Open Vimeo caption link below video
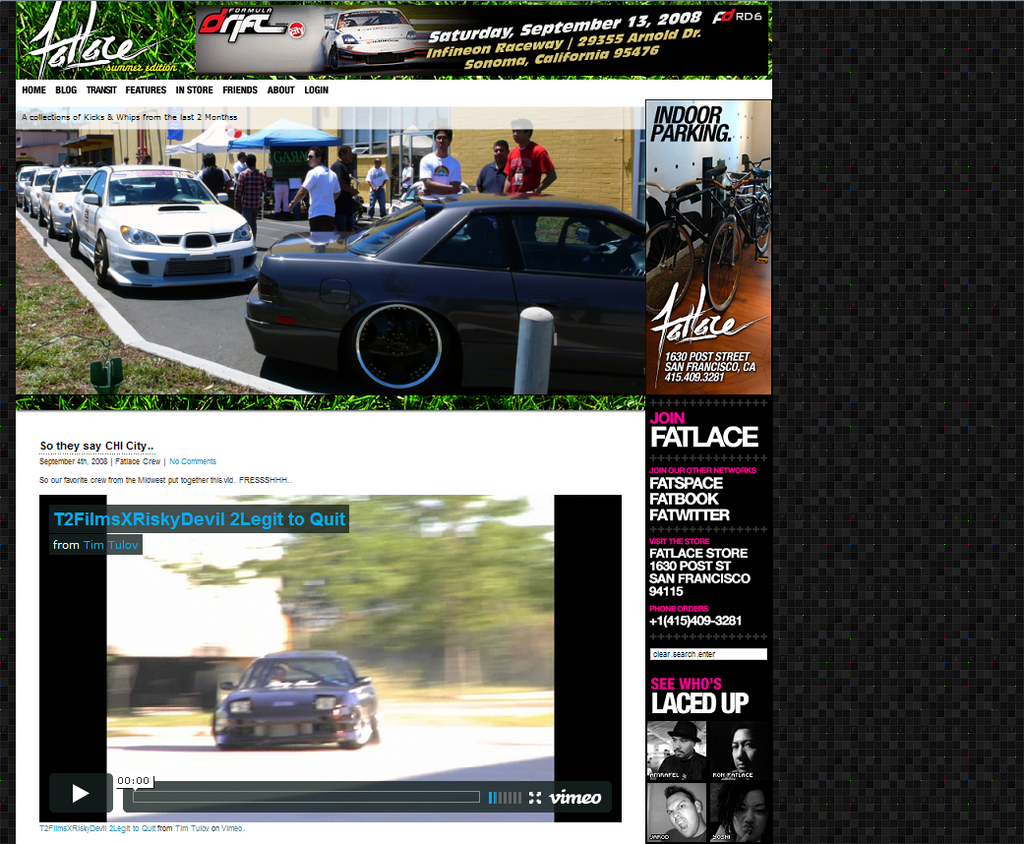The width and height of the screenshot is (1024, 844). tap(231, 828)
